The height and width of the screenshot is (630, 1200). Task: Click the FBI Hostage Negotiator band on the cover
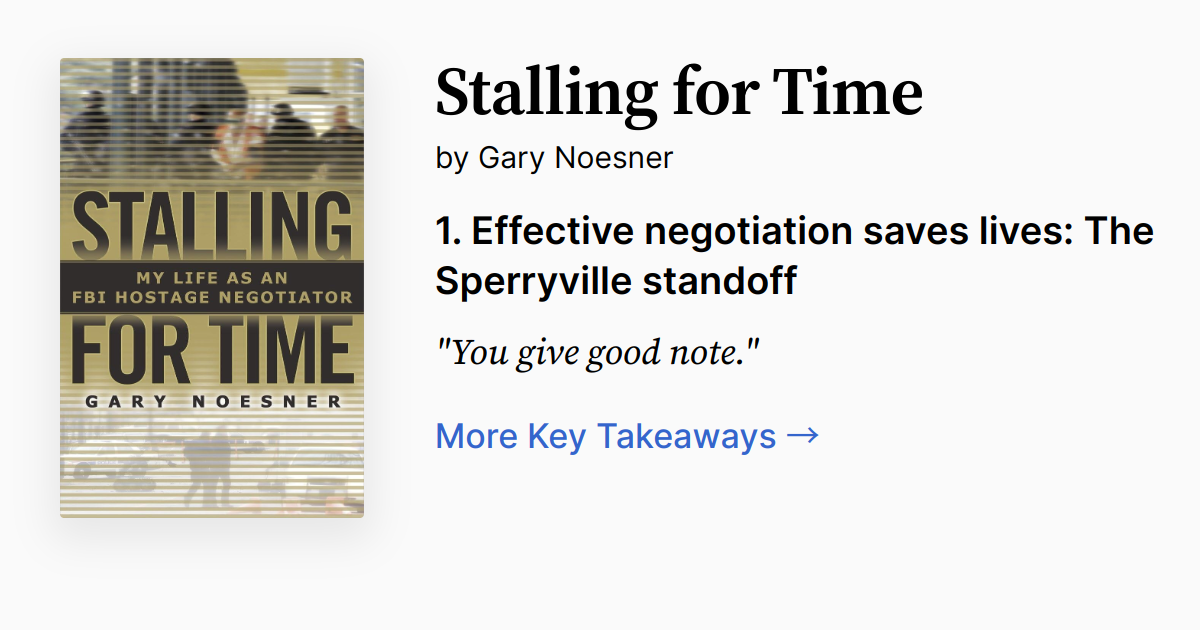pyautogui.click(x=211, y=287)
